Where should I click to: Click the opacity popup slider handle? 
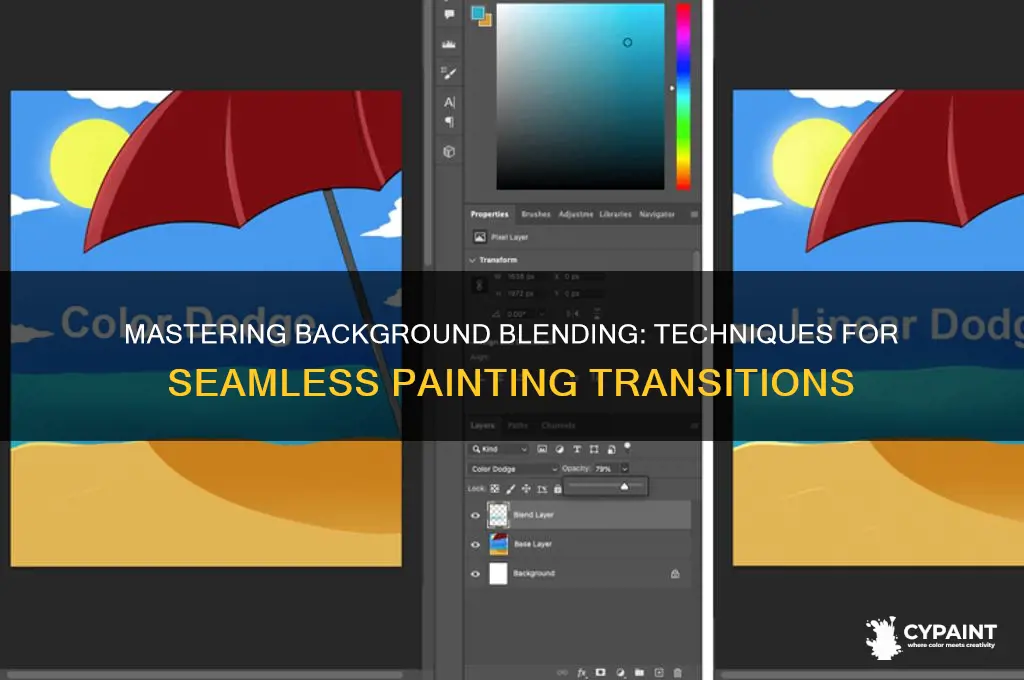624,487
